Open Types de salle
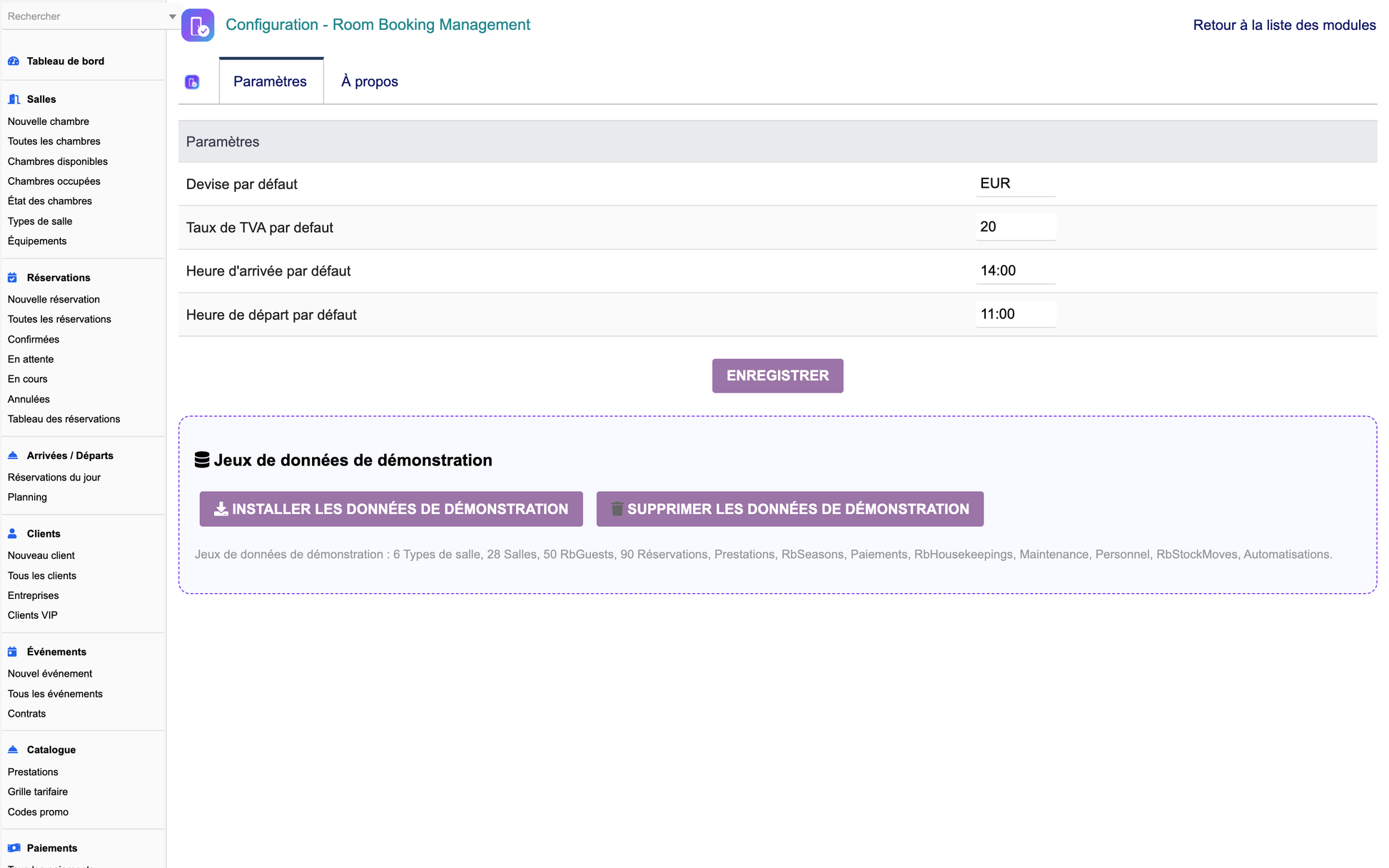Viewport: 1389px width, 868px height. click(x=40, y=221)
